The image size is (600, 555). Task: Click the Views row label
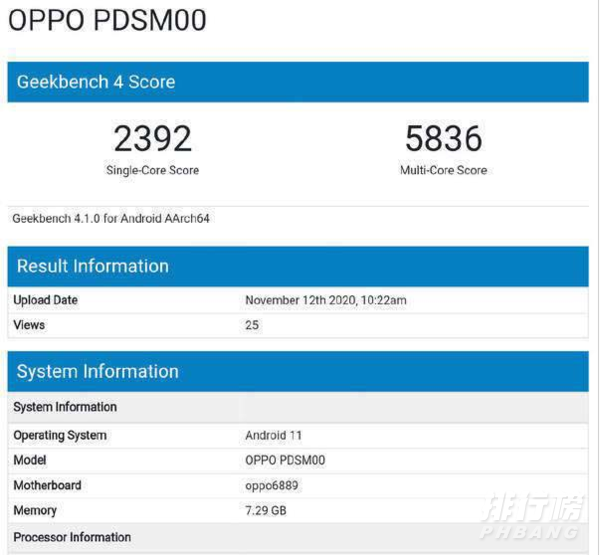(29, 325)
